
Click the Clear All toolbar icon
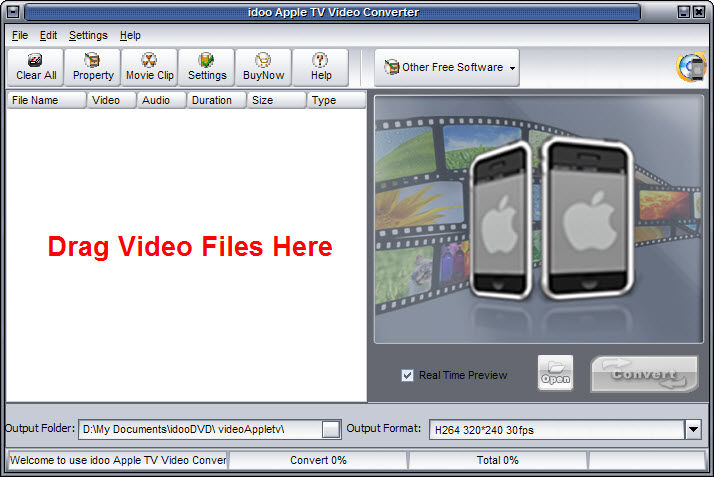tap(36, 67)
